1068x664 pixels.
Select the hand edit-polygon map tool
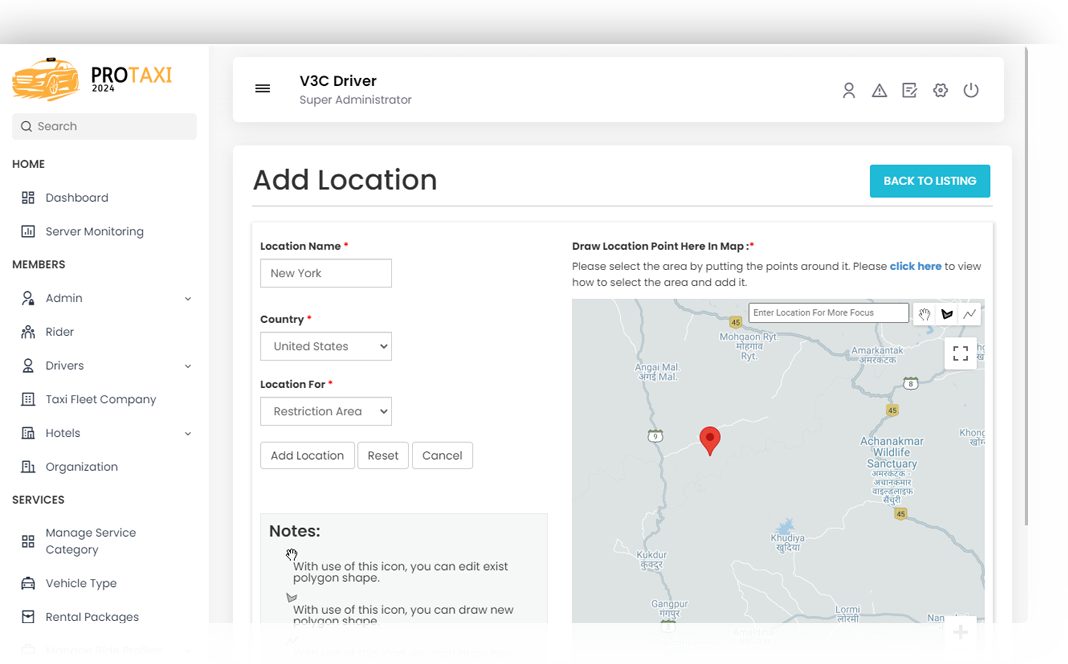click(x=924, y=314)
